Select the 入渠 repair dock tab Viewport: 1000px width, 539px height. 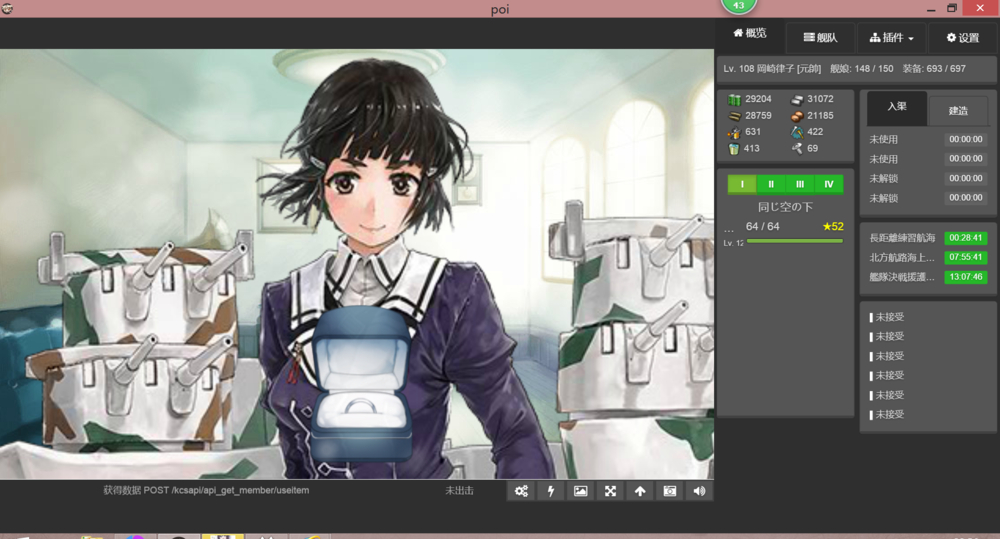[897, 107]
